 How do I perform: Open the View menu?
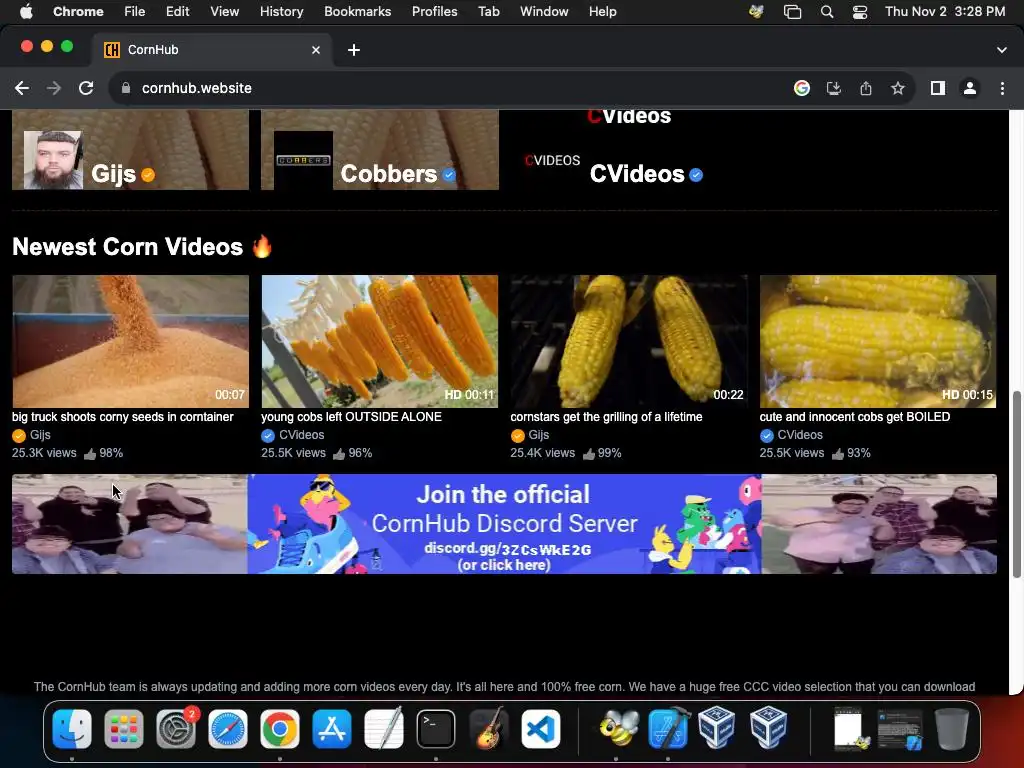pos(225,12)
